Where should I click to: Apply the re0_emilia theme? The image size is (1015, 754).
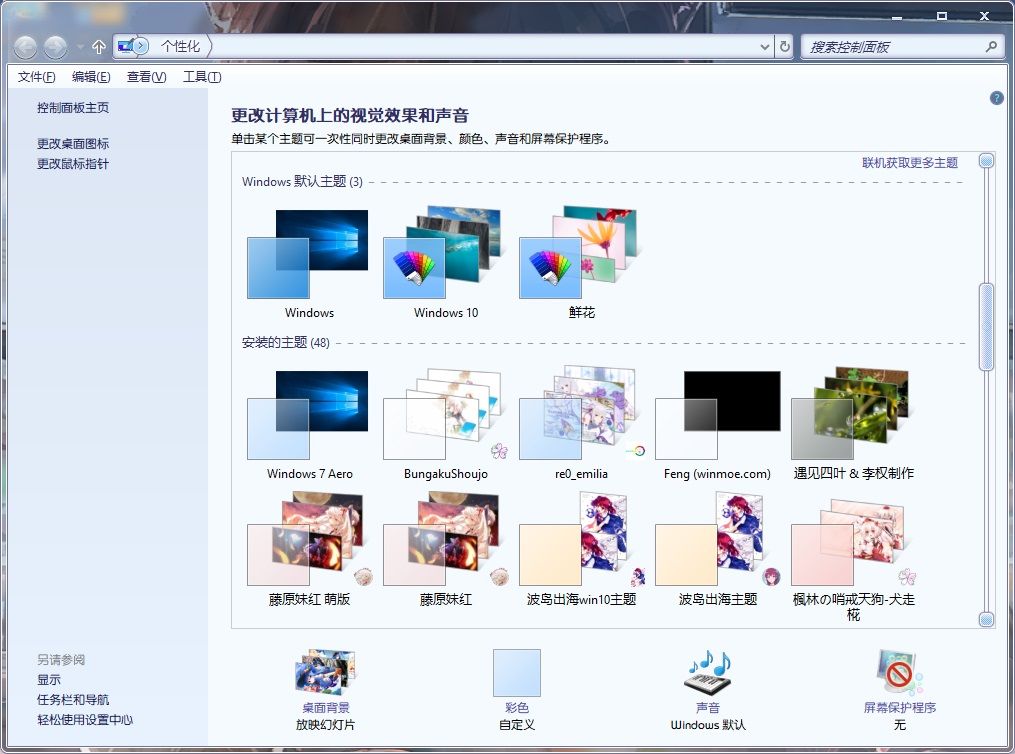581,424
